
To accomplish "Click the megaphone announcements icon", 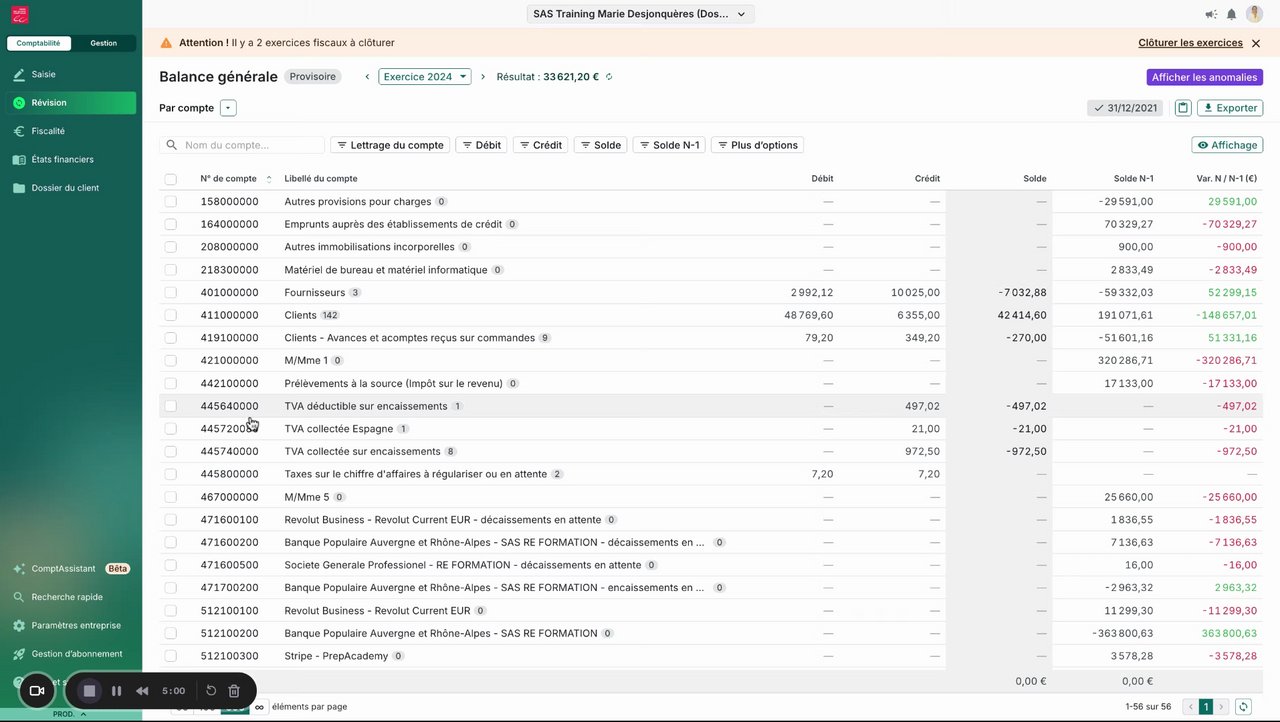I will click(1211, 14).
